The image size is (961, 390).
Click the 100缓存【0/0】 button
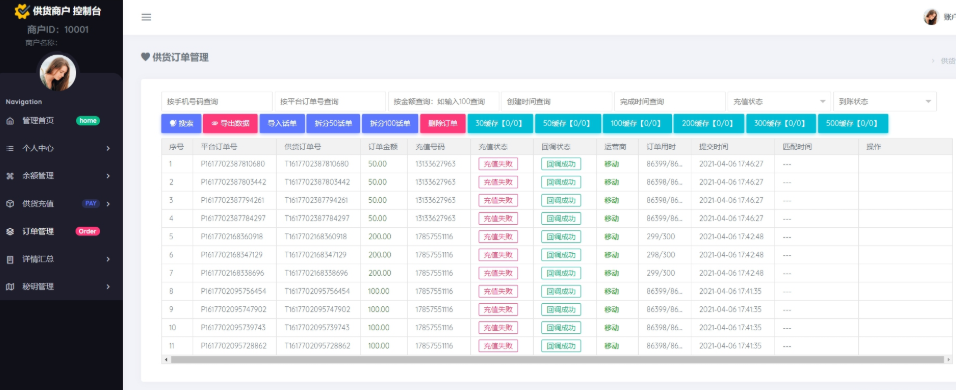637,123
